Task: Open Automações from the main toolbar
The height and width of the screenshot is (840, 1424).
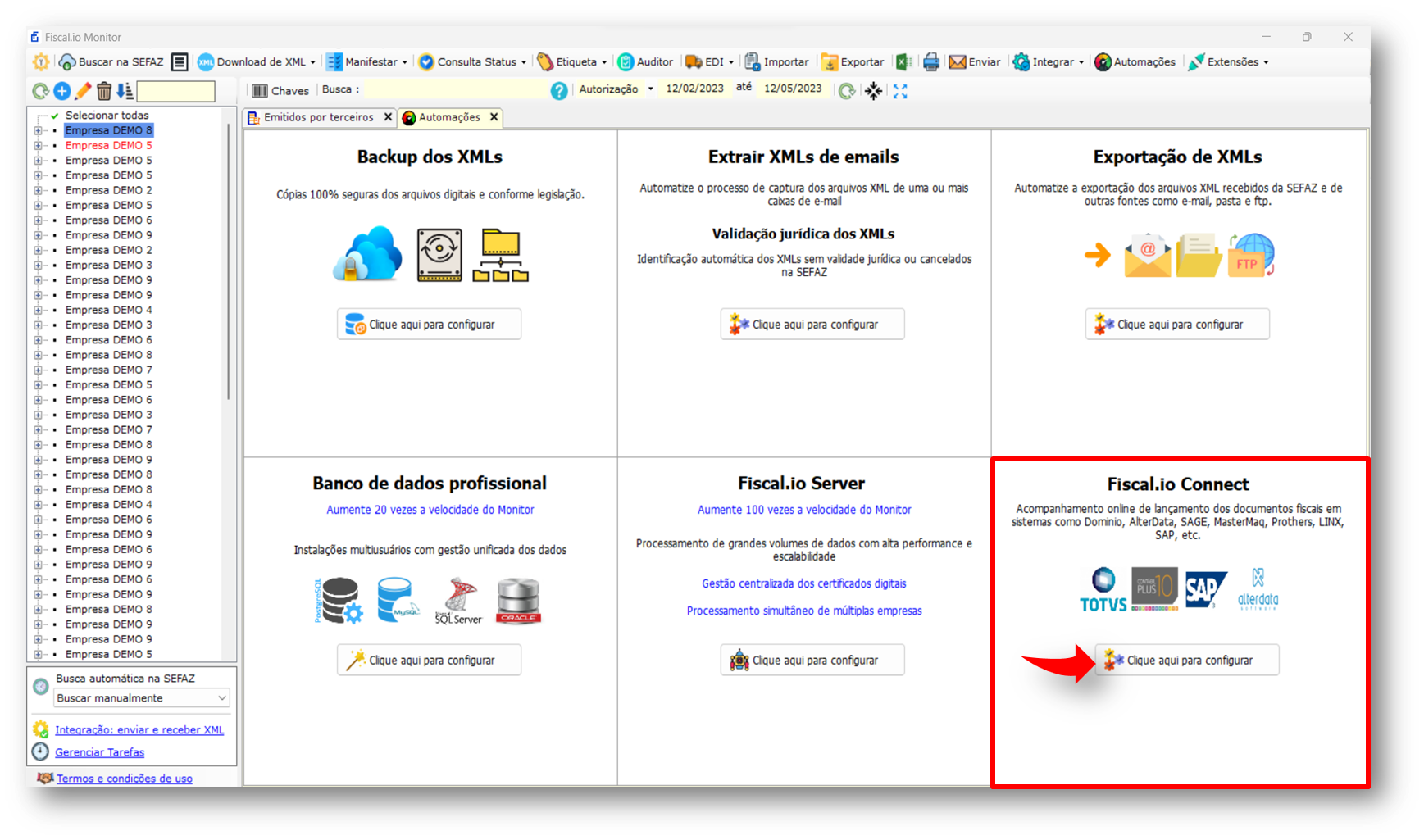Action: point(1135,61)
